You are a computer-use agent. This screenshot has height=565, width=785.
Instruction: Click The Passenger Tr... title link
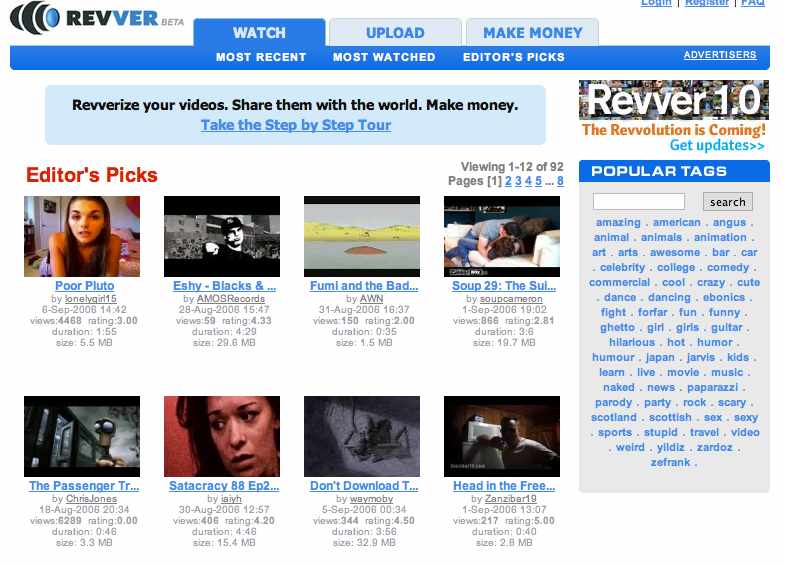point(84,486)
